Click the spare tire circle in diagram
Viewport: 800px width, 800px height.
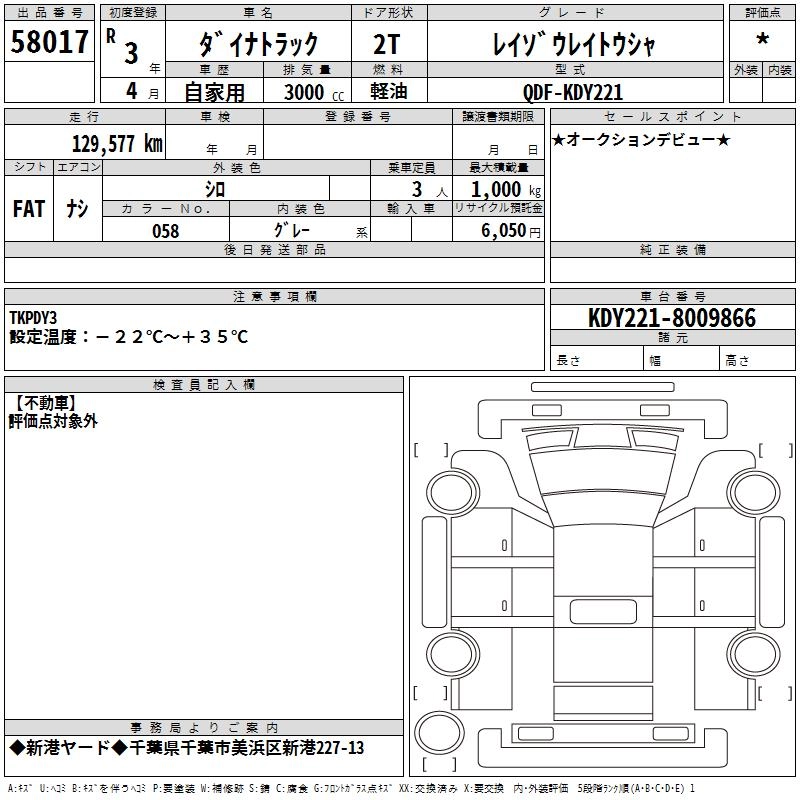(x=439, y=732)
